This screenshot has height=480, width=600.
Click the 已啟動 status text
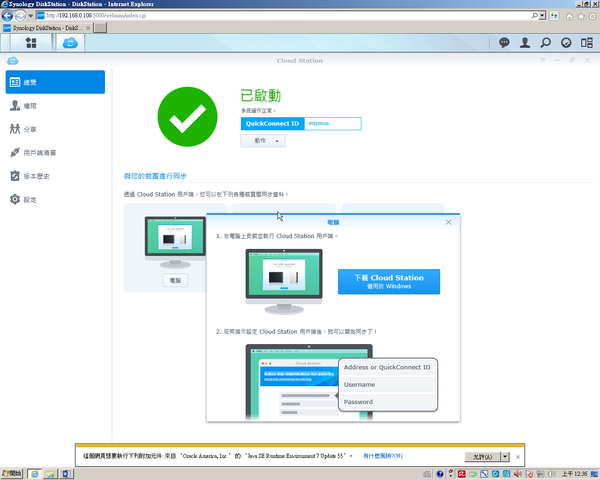click(261, 95)
